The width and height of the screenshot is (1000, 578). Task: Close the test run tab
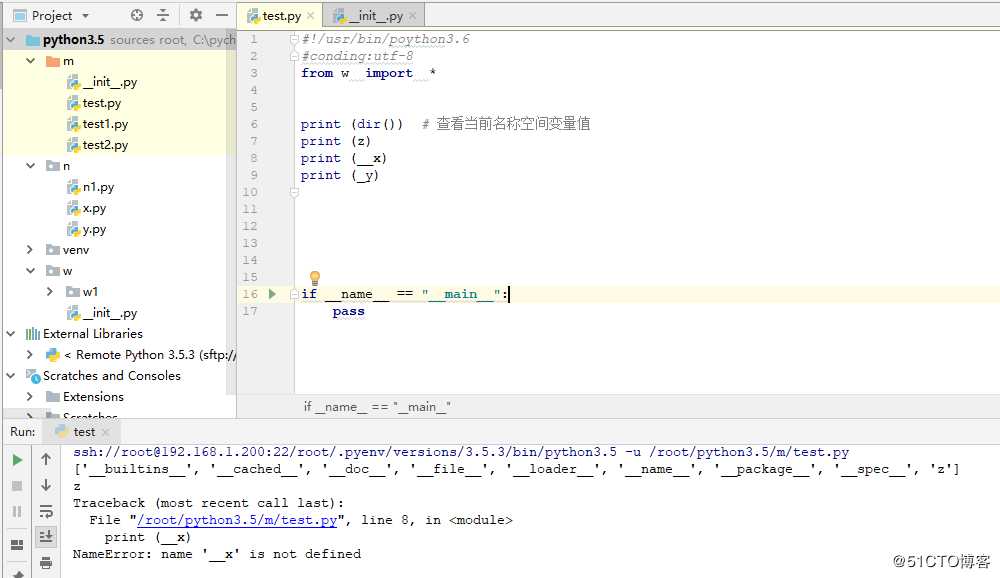(x=106, y=433)
